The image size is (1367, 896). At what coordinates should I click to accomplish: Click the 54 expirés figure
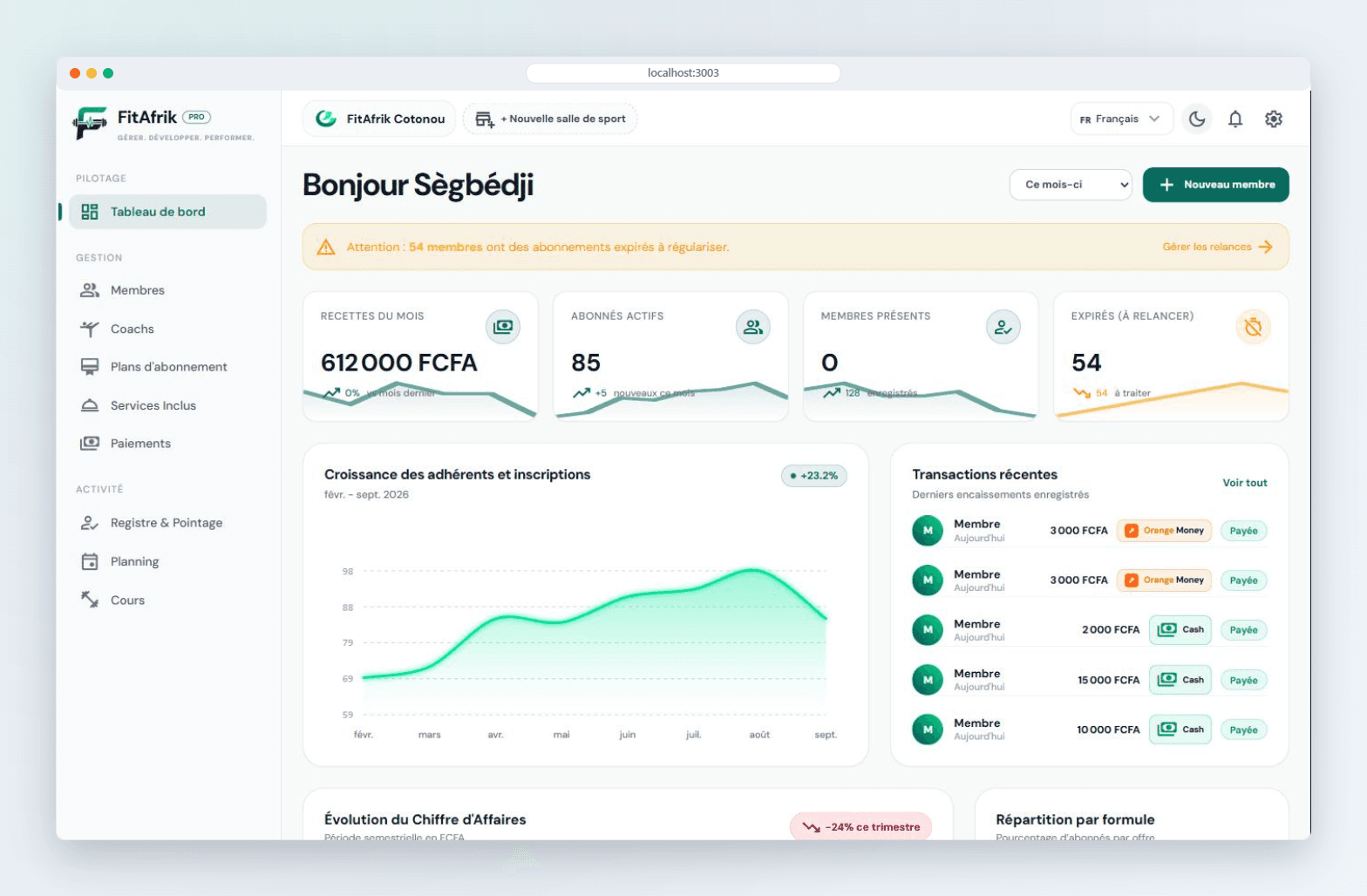[1086, 363]
